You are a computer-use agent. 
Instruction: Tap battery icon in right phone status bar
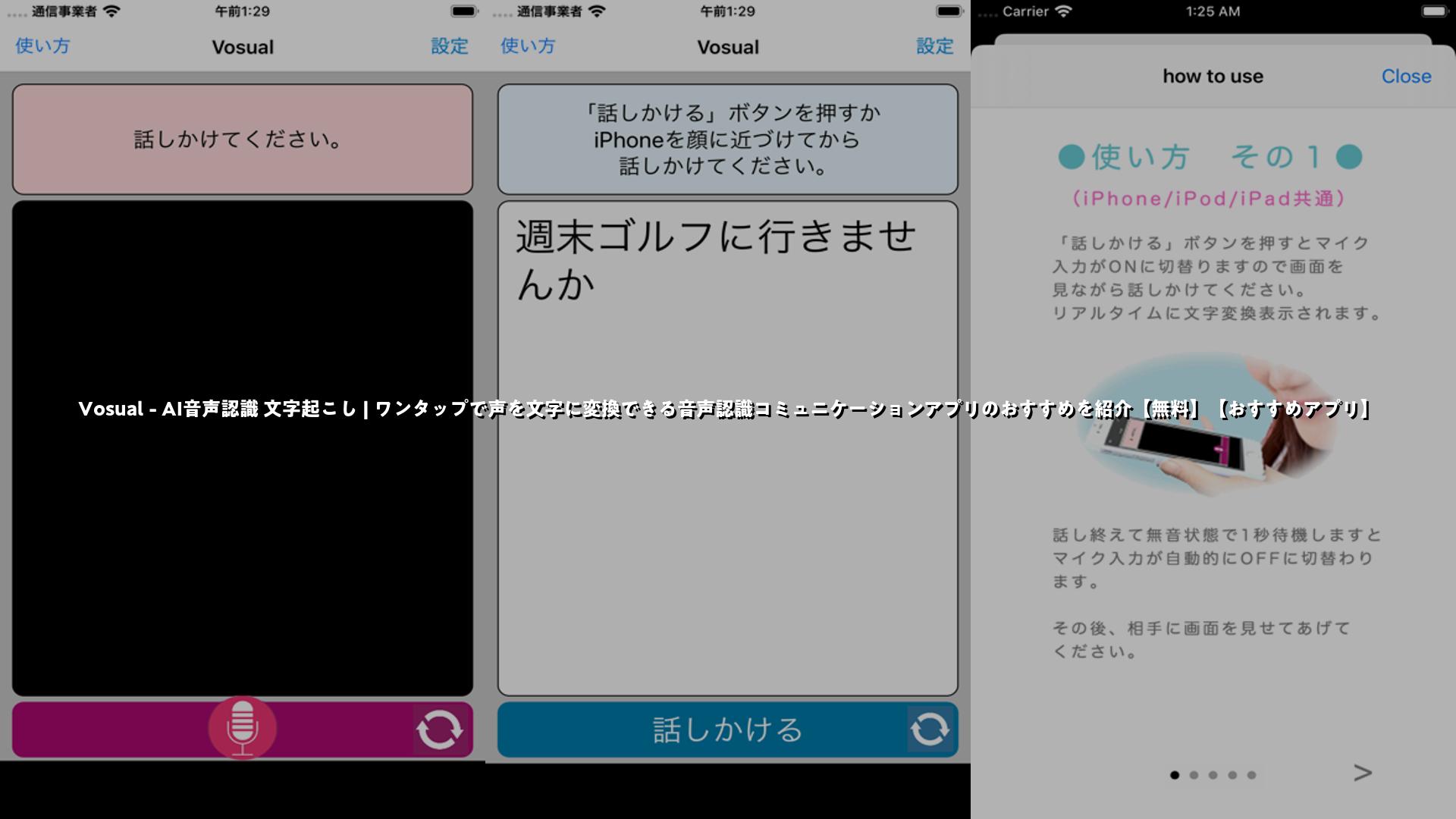pyautogui.click(x=1435, y=11)
